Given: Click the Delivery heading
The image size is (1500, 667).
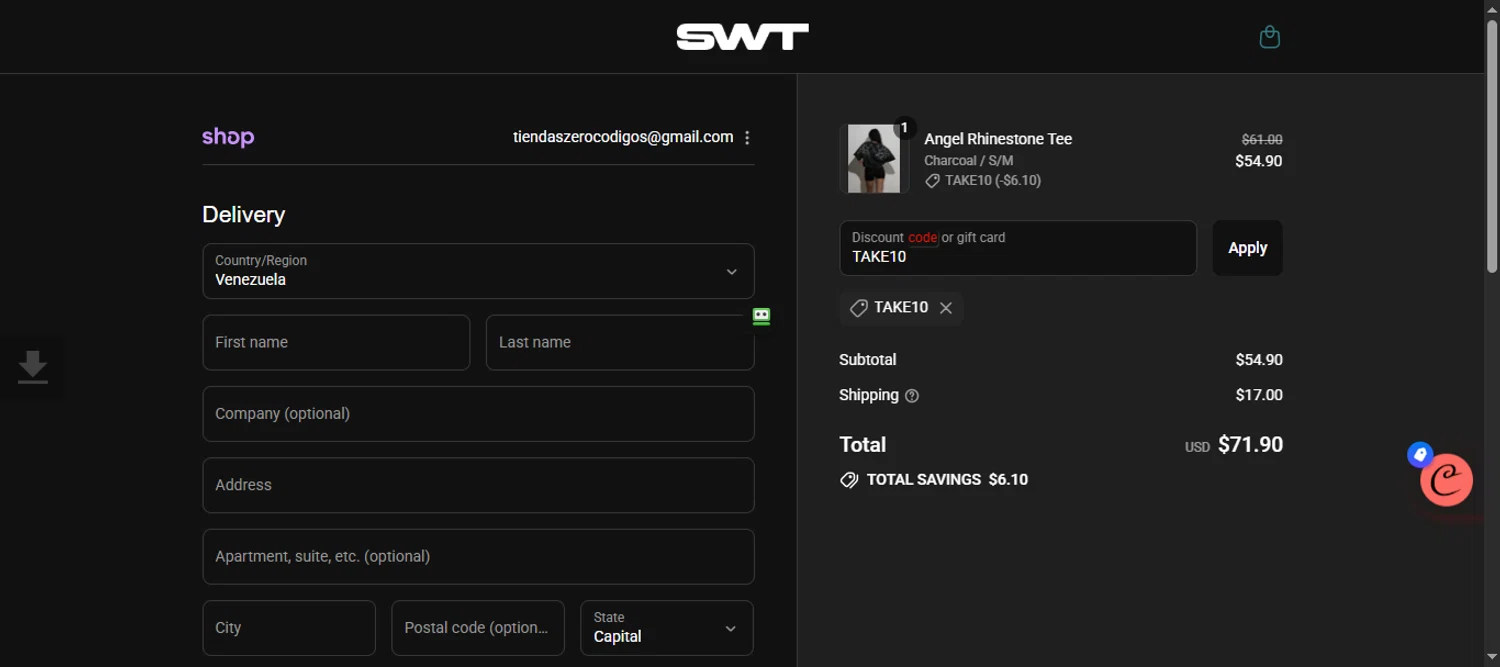Looking at the screenshot, I should [x=243, y=215].
